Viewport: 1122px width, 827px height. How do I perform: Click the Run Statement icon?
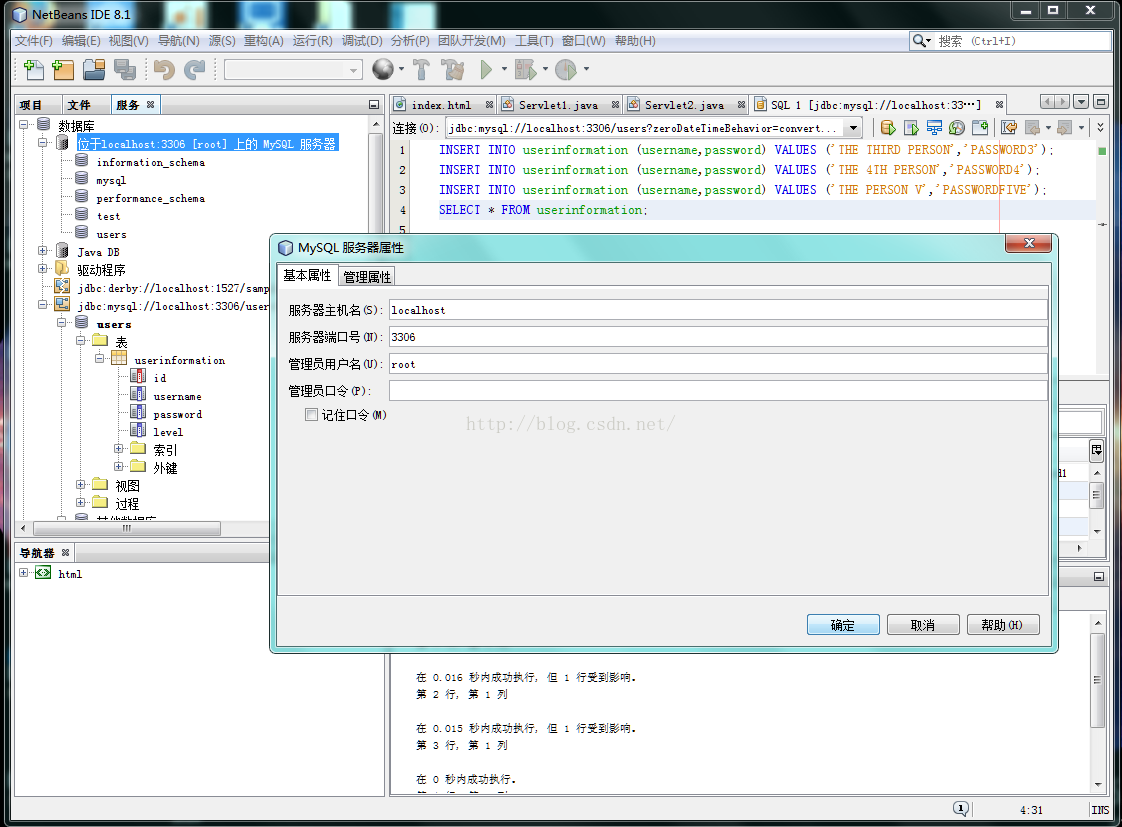coord(912,128)
